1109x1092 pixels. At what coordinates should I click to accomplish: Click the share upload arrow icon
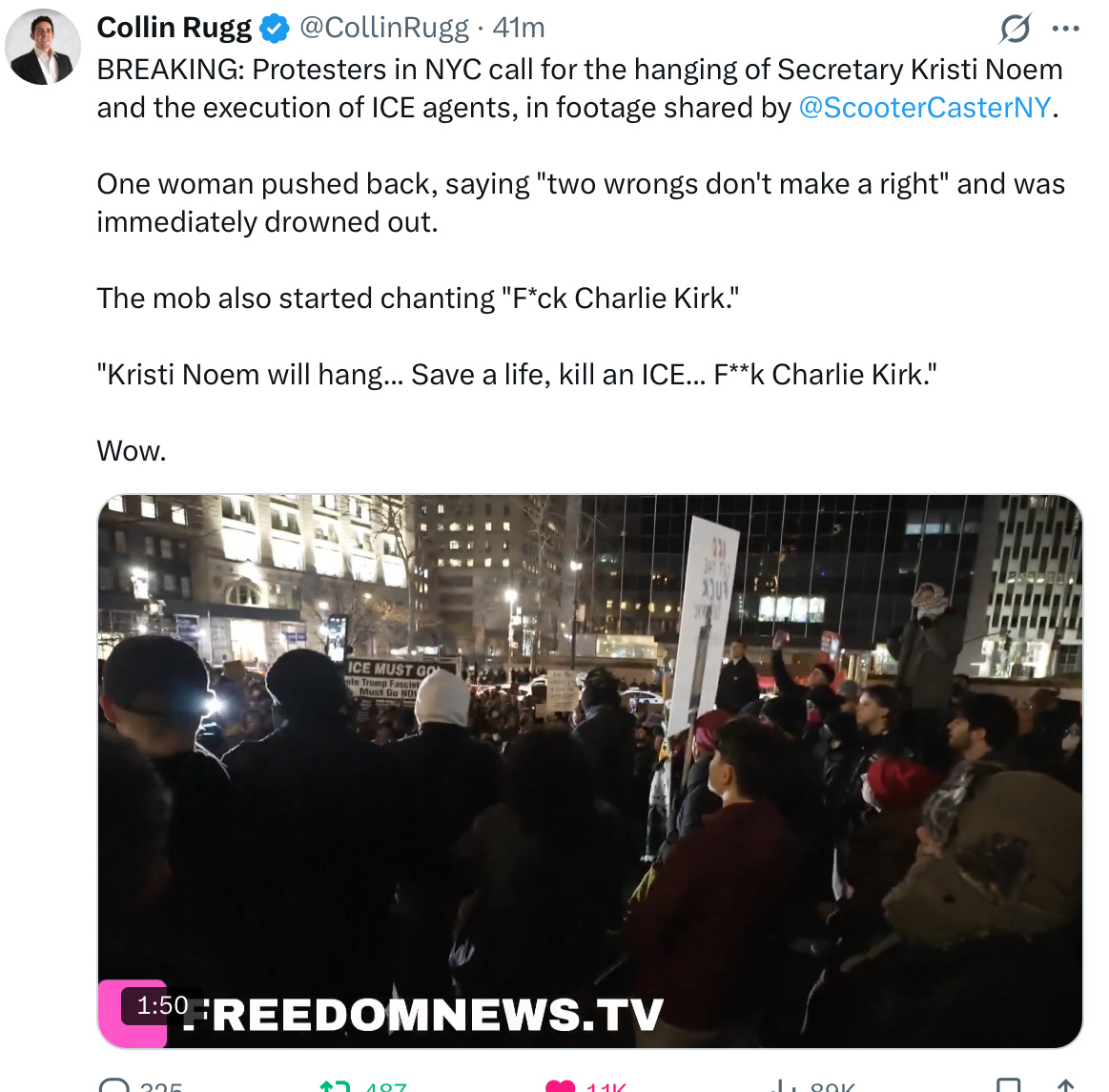tap(1065, 1085)
